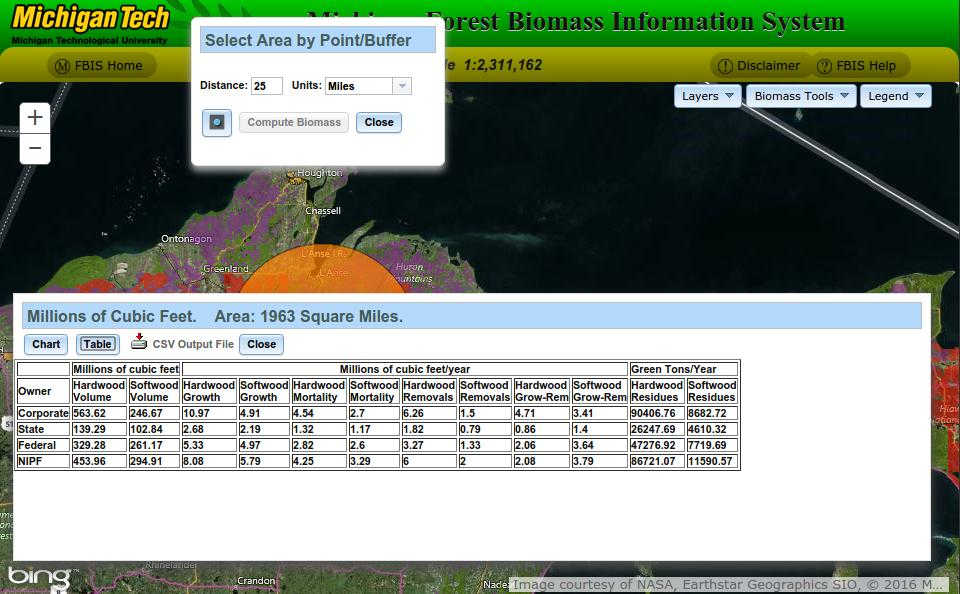Open the Biomass Tools menu

click(801, 96)
